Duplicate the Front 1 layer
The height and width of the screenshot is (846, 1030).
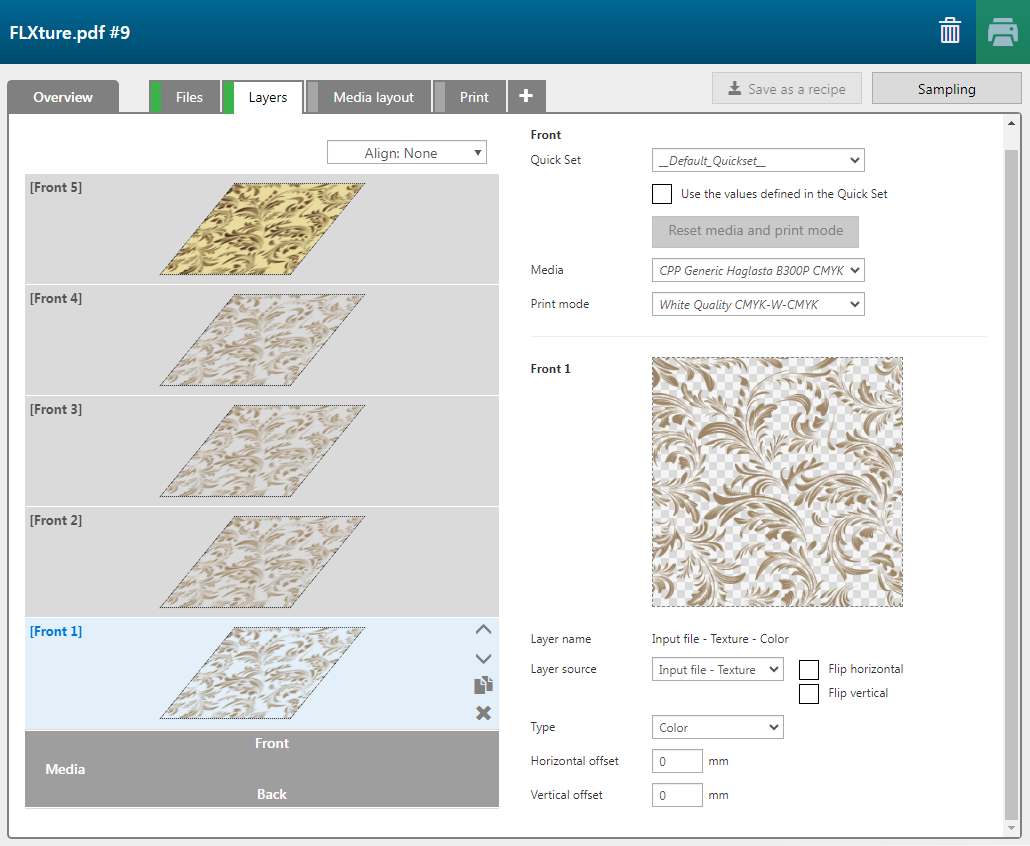pyautogui.click(x=483, y=686)
